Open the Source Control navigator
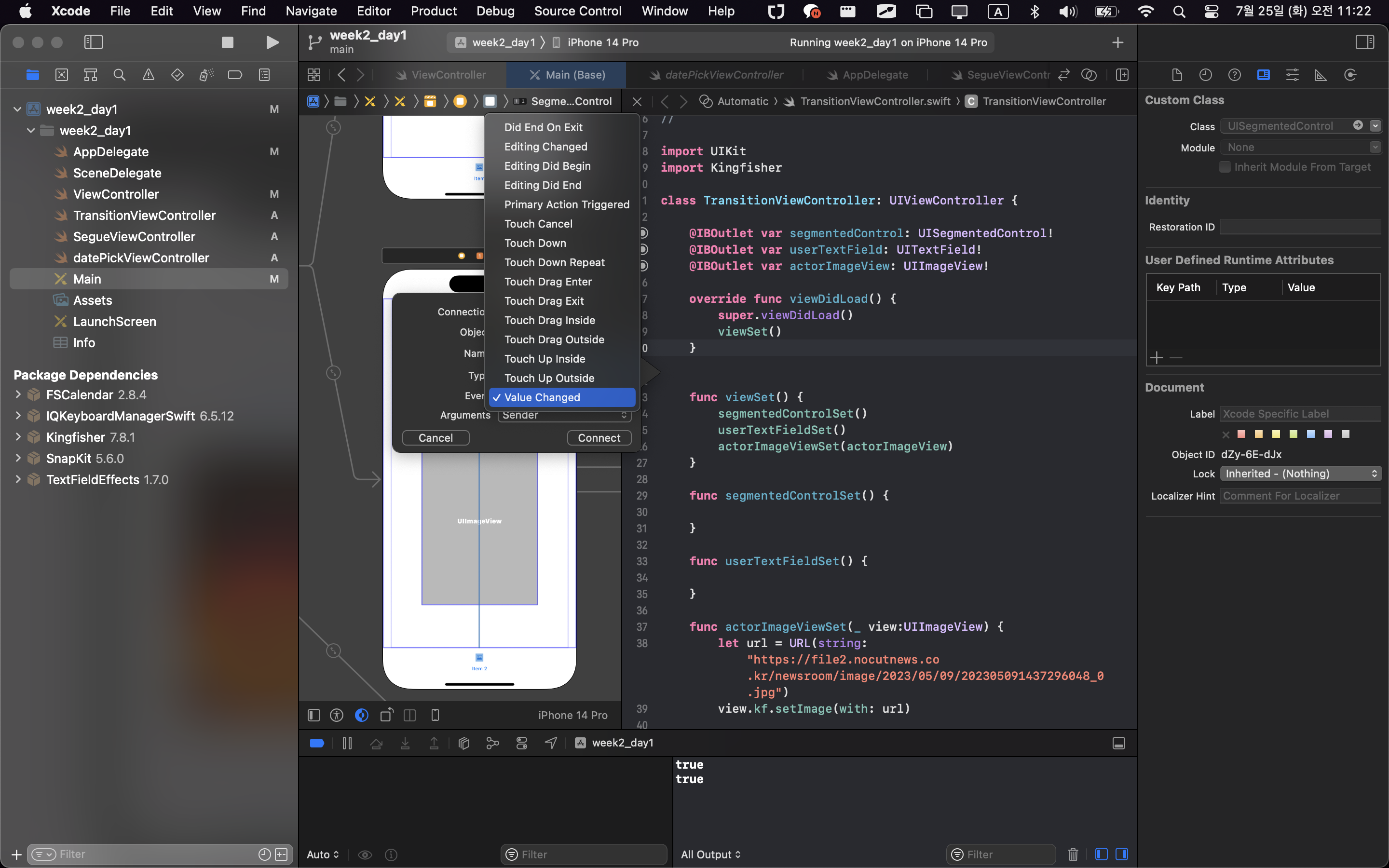 click(61, 75)
